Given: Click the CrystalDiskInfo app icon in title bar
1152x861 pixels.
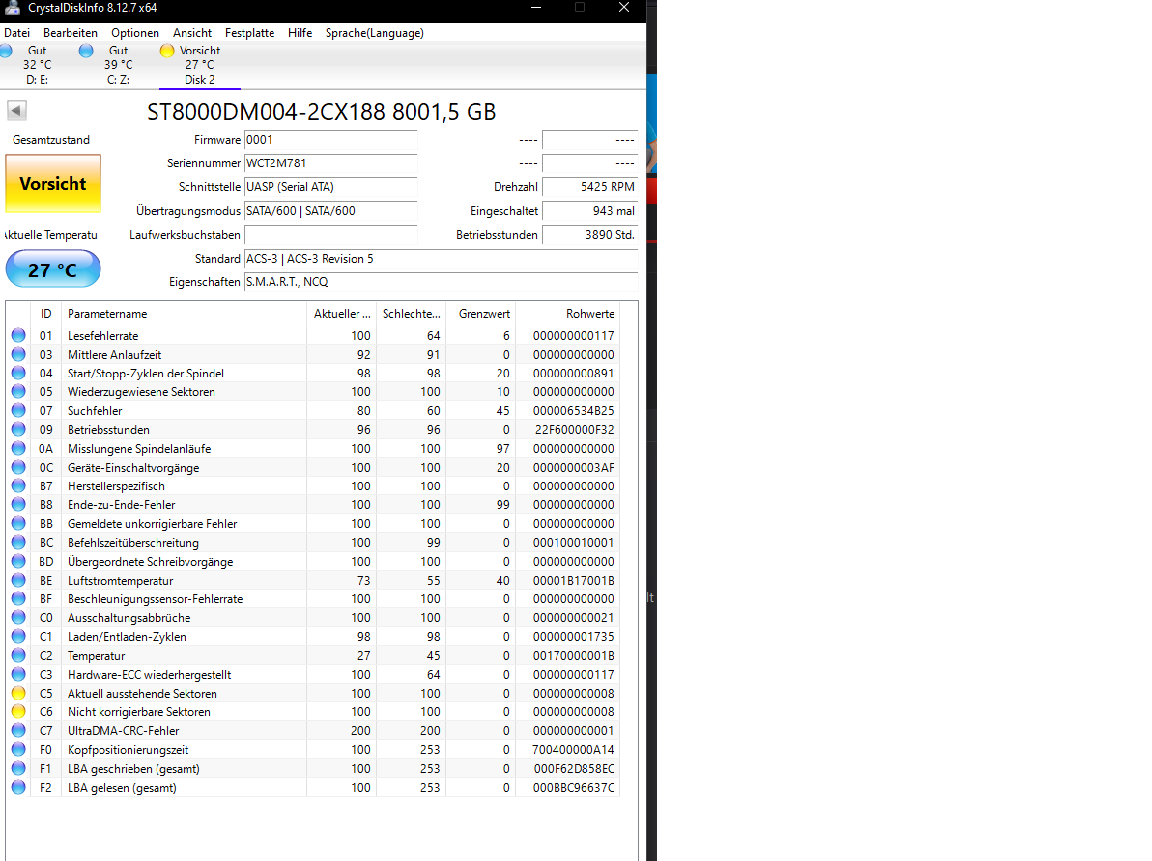Looking at the screenshot, I should 12,8.
